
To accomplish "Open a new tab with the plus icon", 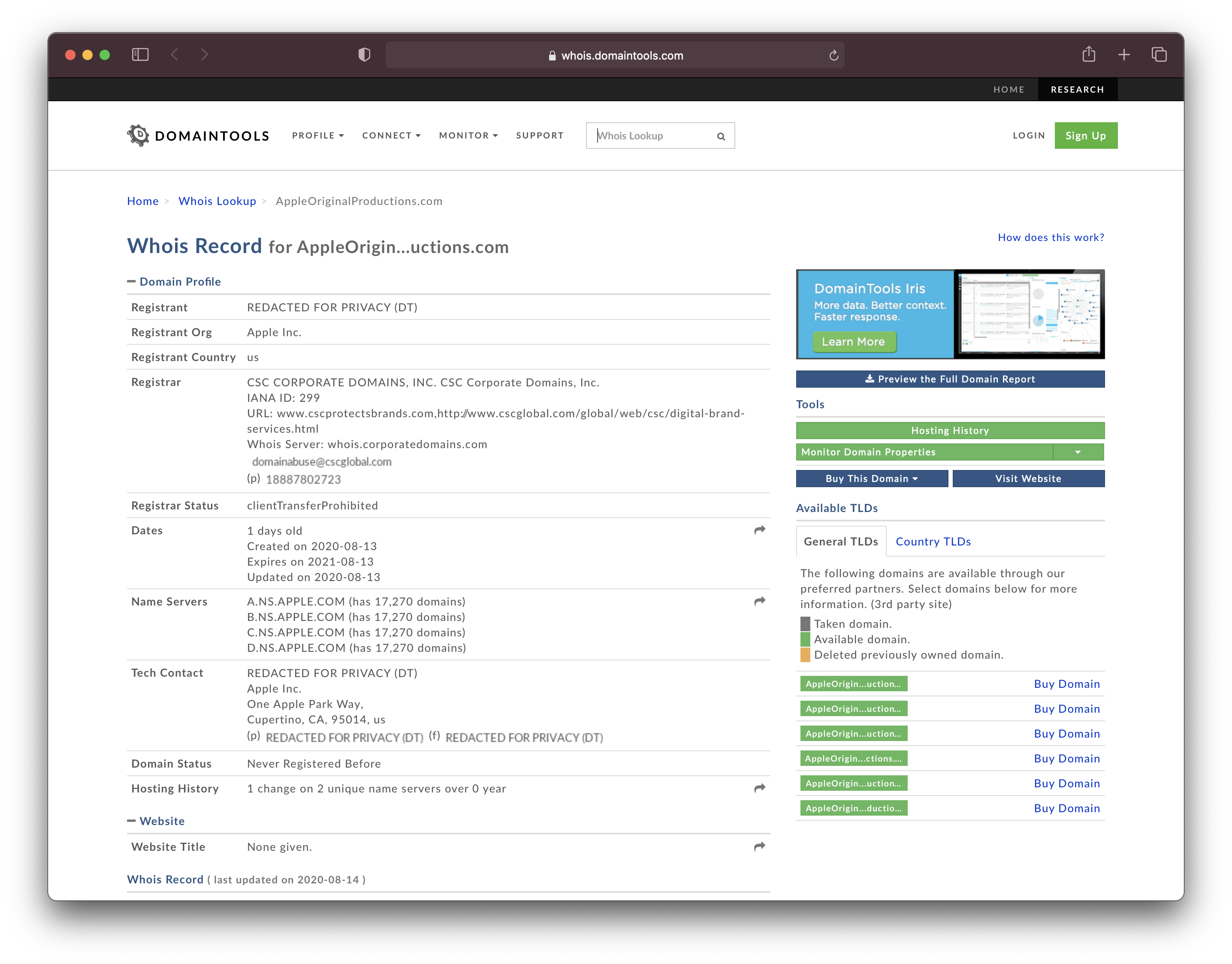I will [1123, 55].
